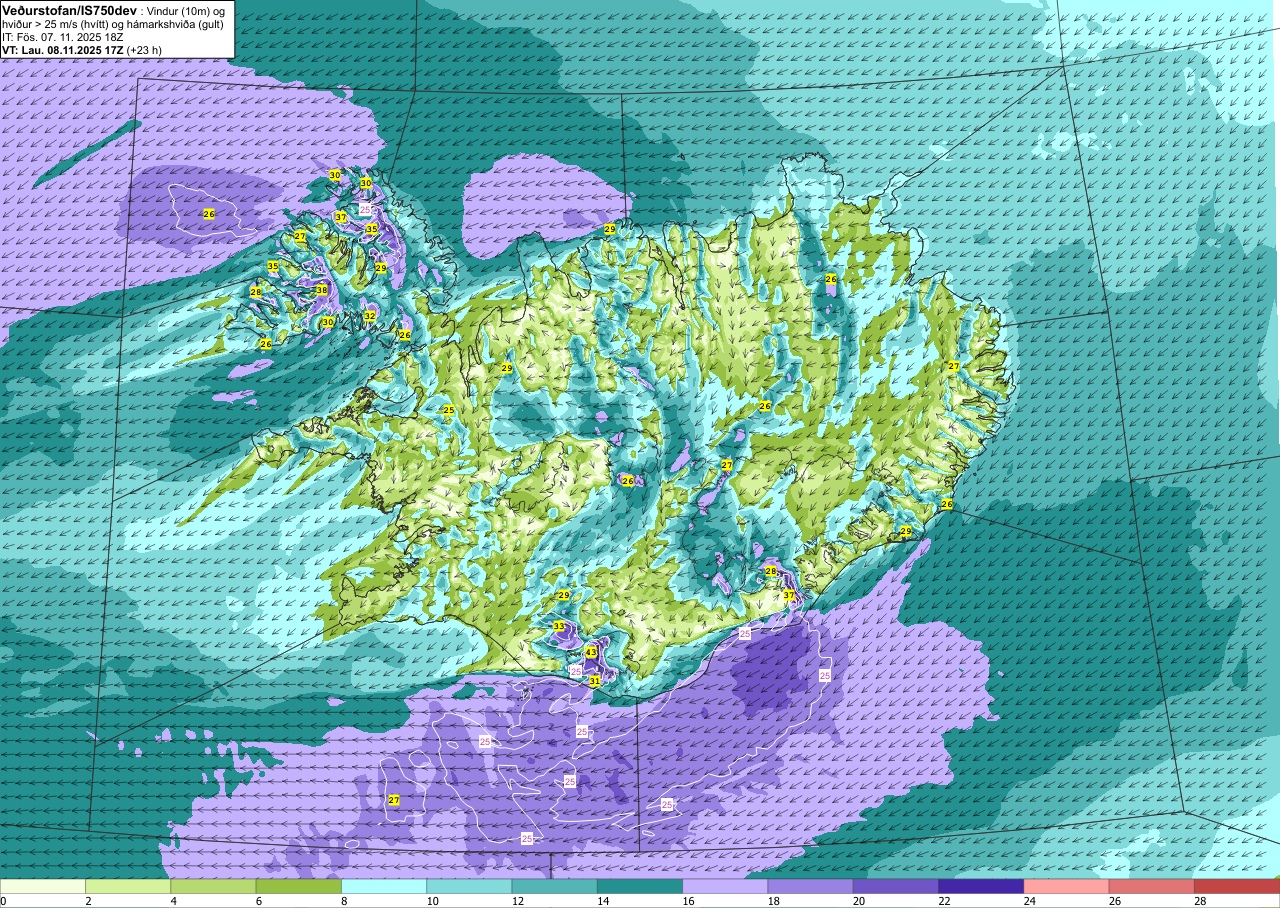Image resolution: width=1280 pixels, height=908 pixels.
Task: Click the 'IT: Fös. 07. 11. 2025 18Z' line
Action: [x=63, y=36]
